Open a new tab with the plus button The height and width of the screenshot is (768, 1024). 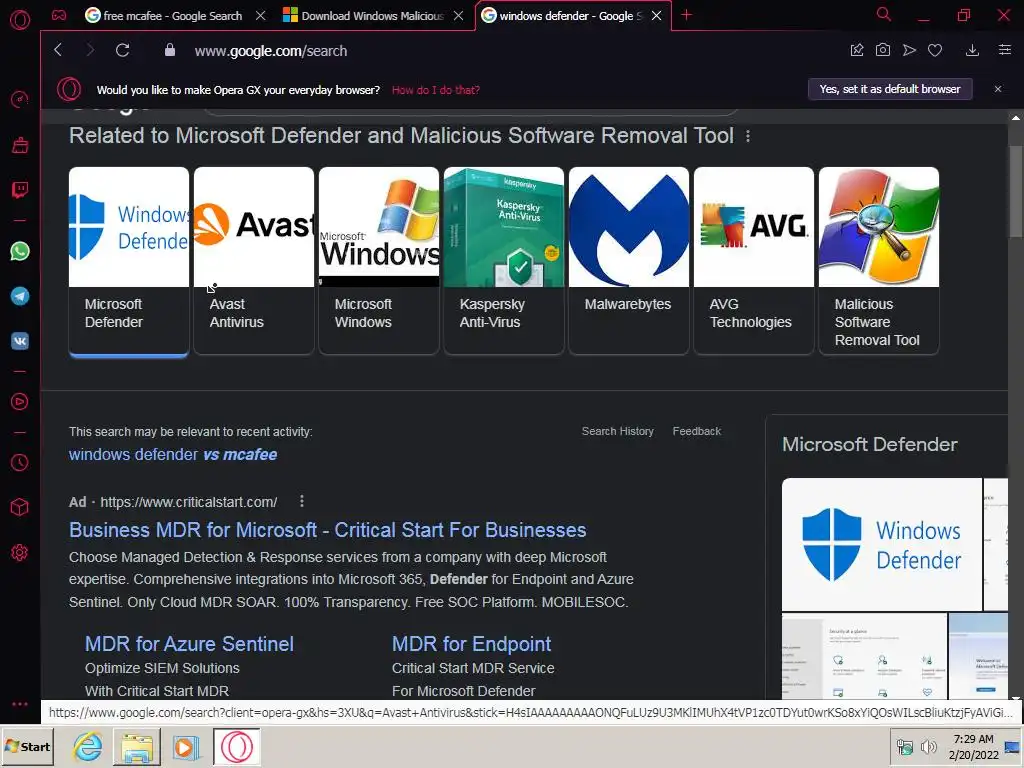coord(686,15)
